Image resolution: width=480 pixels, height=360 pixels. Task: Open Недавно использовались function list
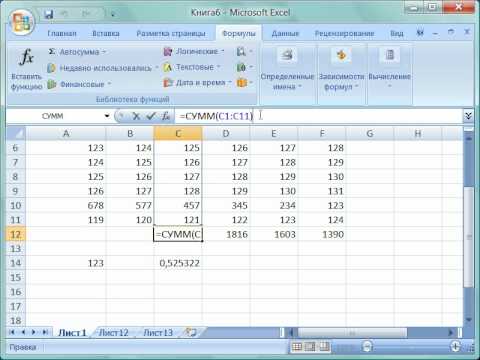pos(103,68)
